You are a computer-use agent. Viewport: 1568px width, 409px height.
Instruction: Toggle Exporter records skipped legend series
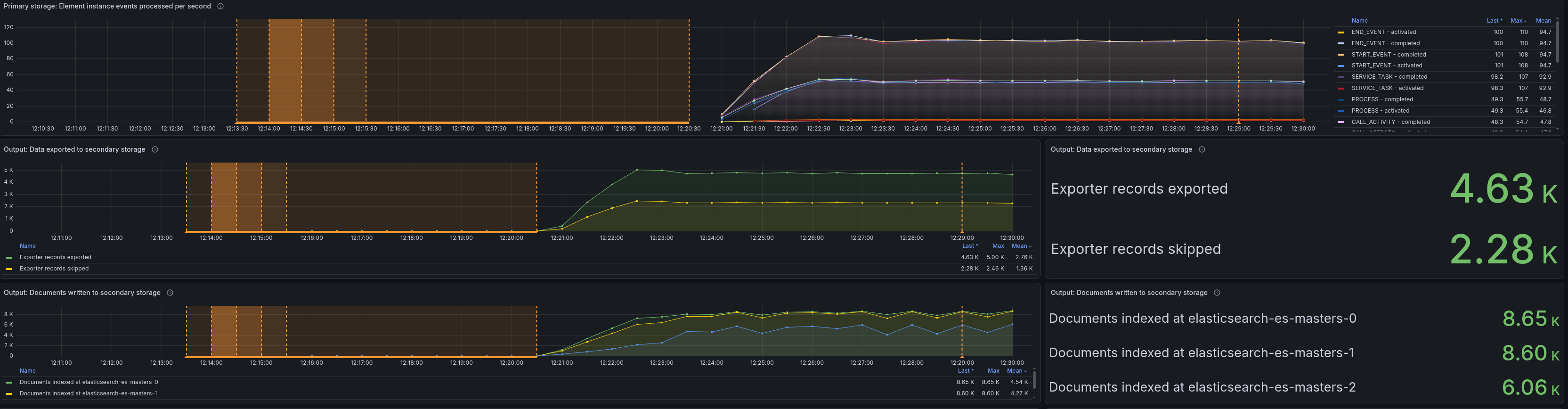coord(54,269)
